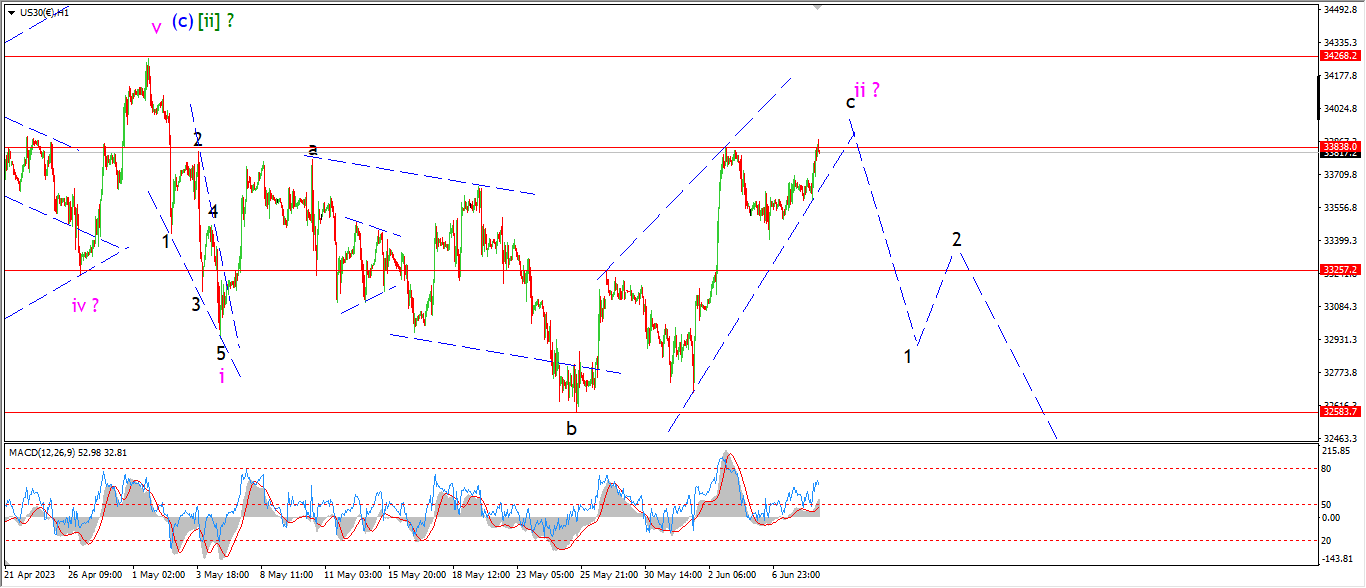Open the chart symbol dropdown arrow beside US30
The width and height of the screenshot is (1366, 588).
pos(12,12)
